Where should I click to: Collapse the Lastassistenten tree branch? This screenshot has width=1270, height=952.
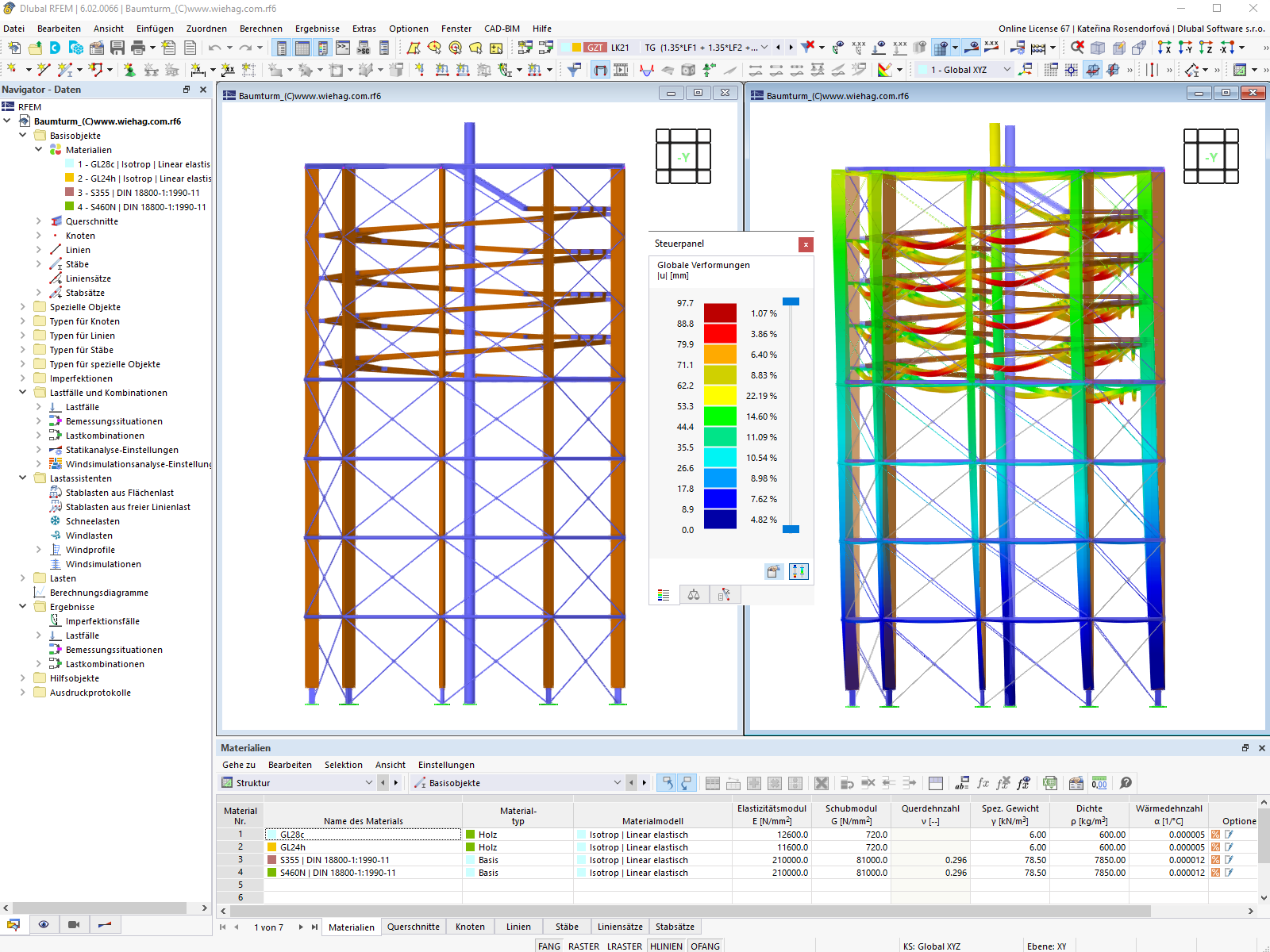pyautogui.click(x=22, y=478)
